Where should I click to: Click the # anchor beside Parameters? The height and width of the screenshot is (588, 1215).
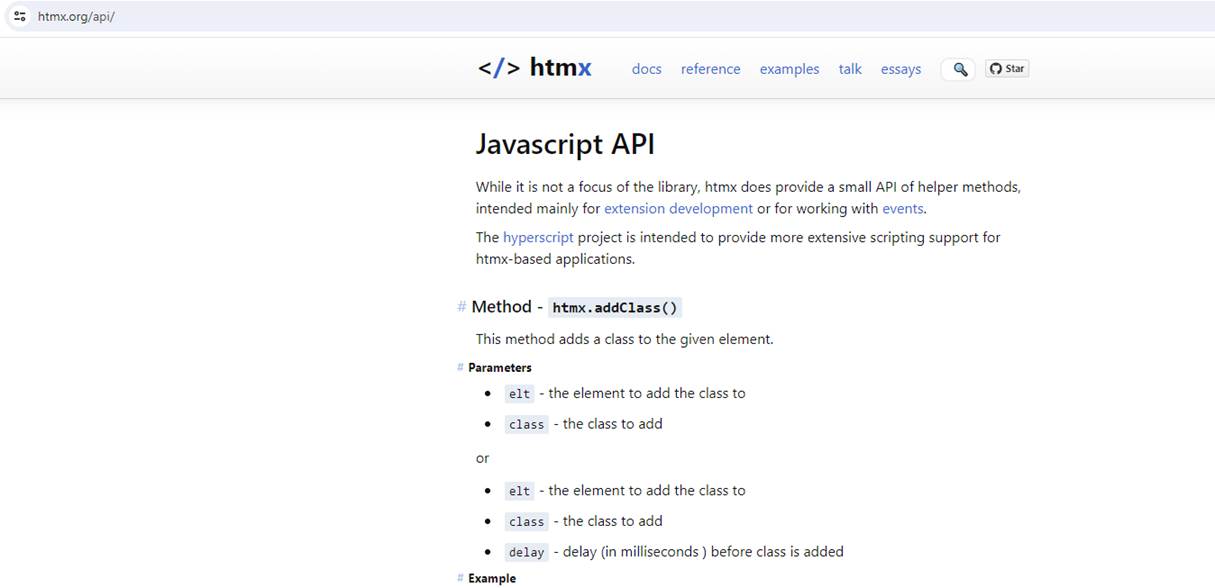point(461,367)
